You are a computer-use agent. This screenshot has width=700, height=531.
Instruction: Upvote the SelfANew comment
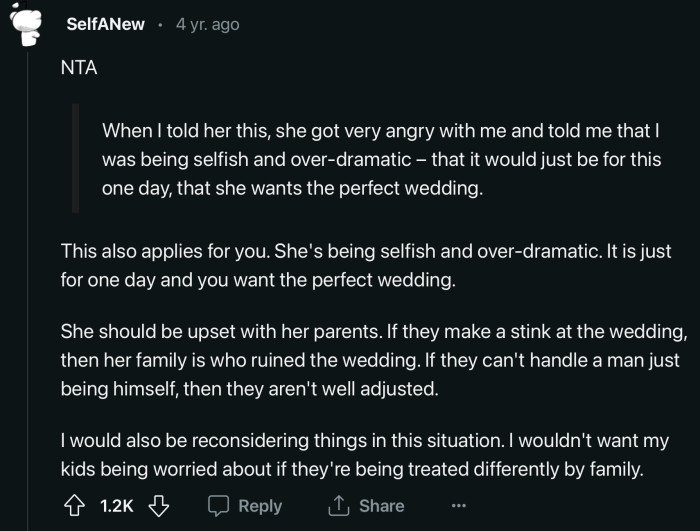pyautogui.click(x=74, y=506)
